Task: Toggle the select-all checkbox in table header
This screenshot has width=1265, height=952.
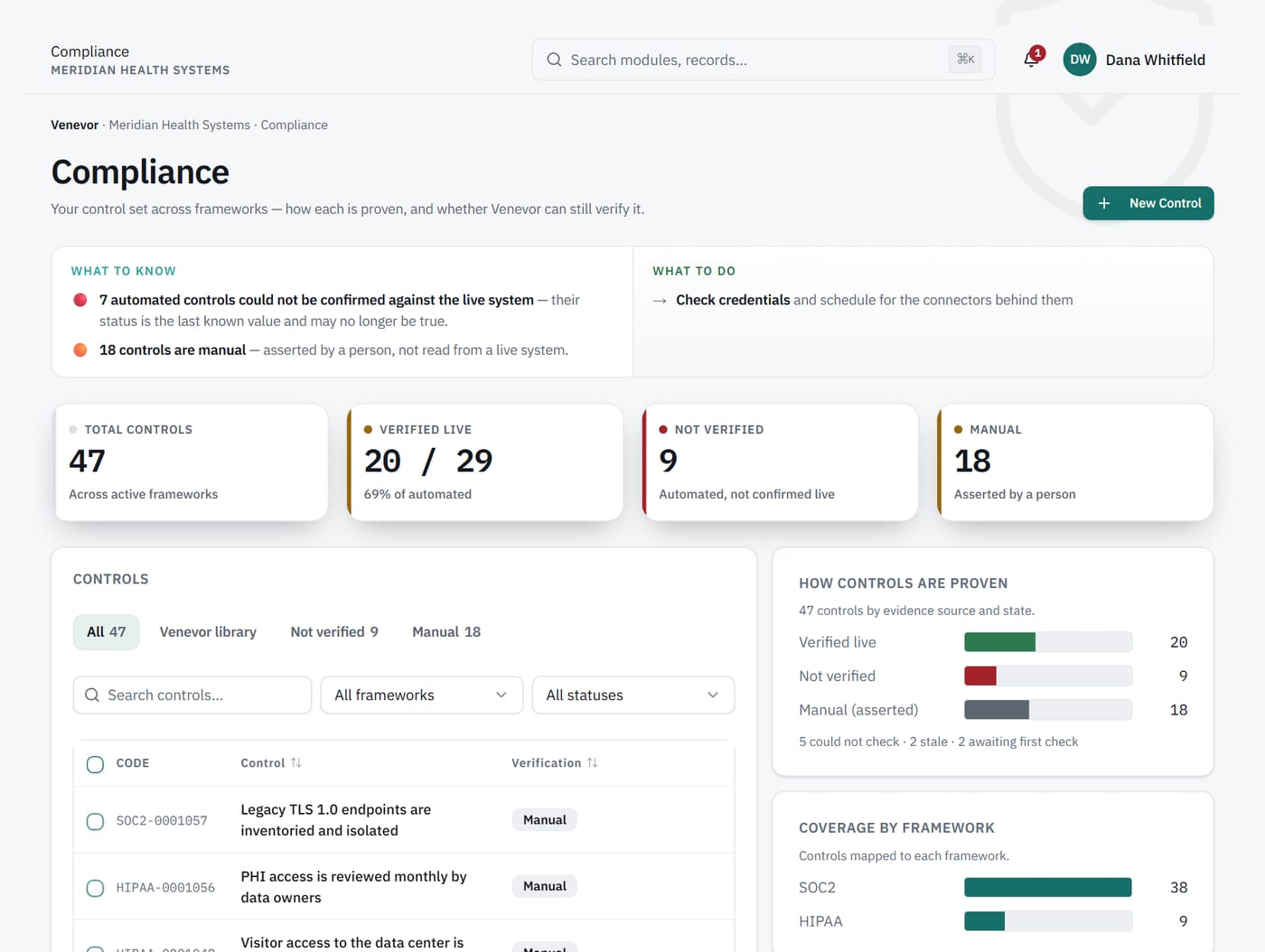Action: coord(95,764)
